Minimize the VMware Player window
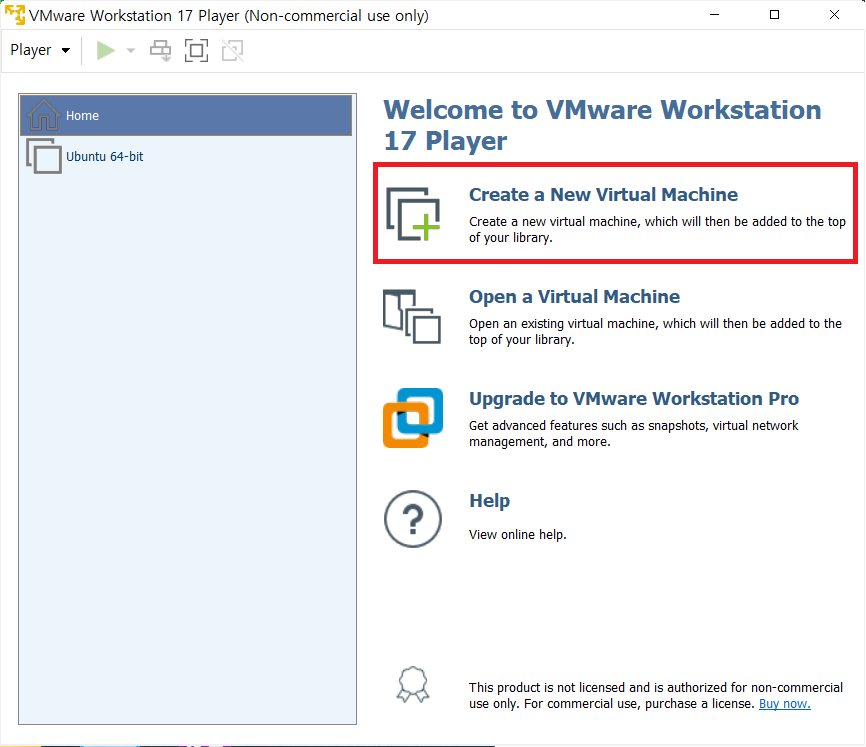The width and height of the screenshot is (866, 747). click(714, 15)
